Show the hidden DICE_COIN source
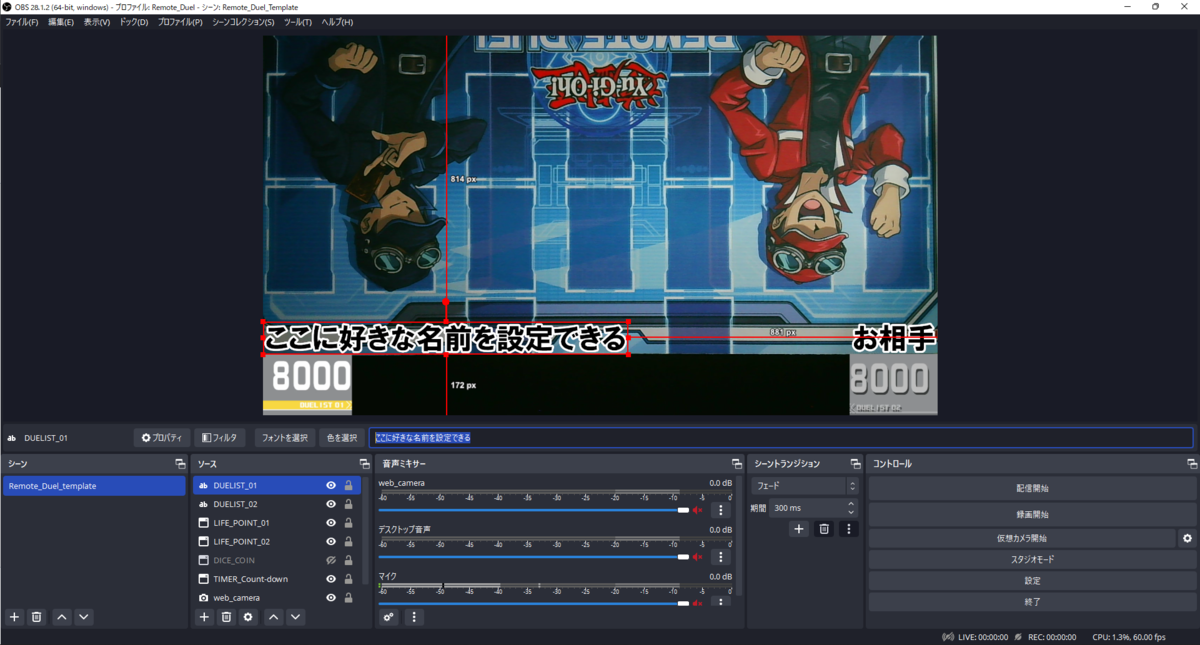The height and width of the screenshot is (645, 1200). tap(331, 561)
